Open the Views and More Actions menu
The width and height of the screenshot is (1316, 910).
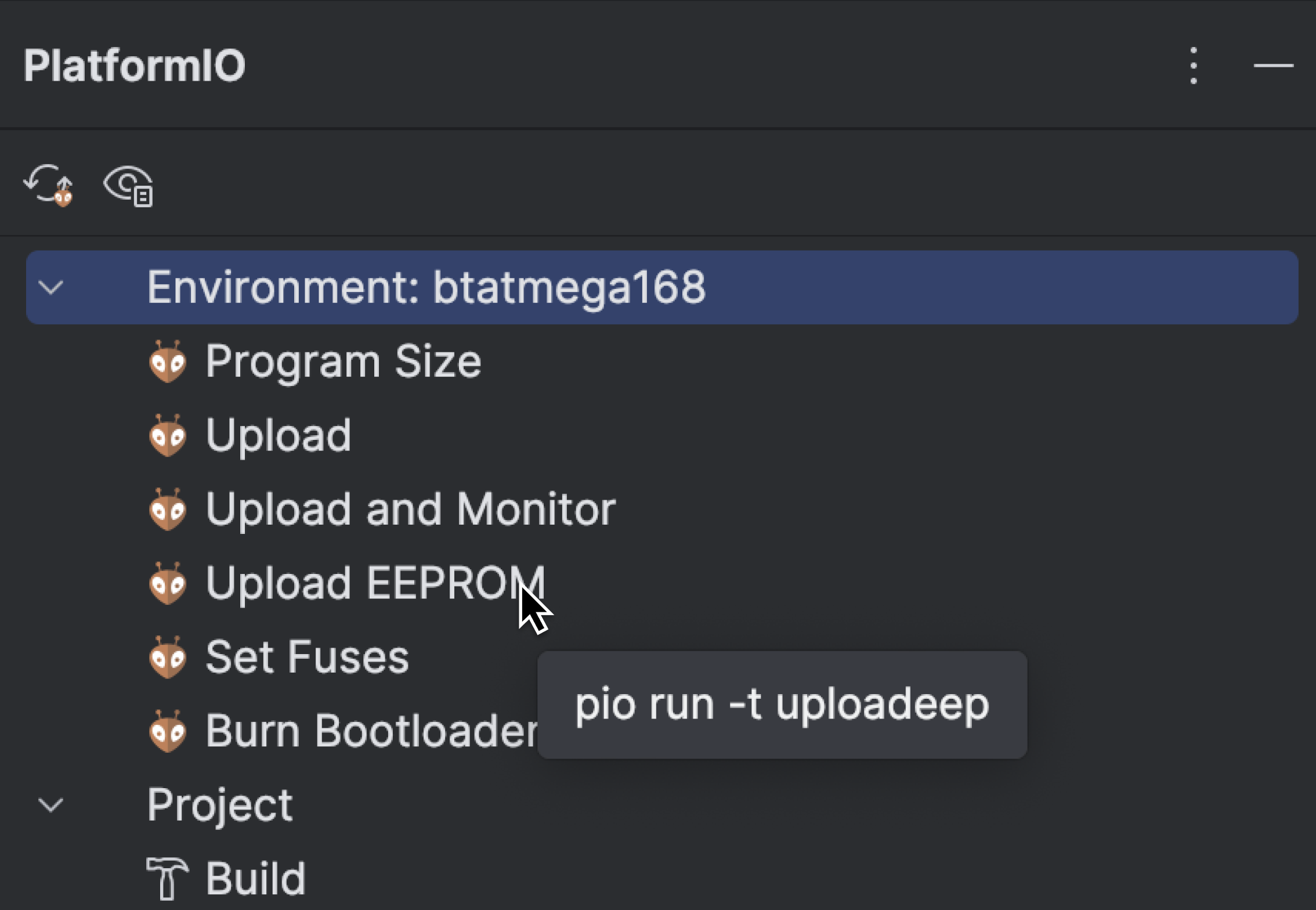click(1192, 66)
